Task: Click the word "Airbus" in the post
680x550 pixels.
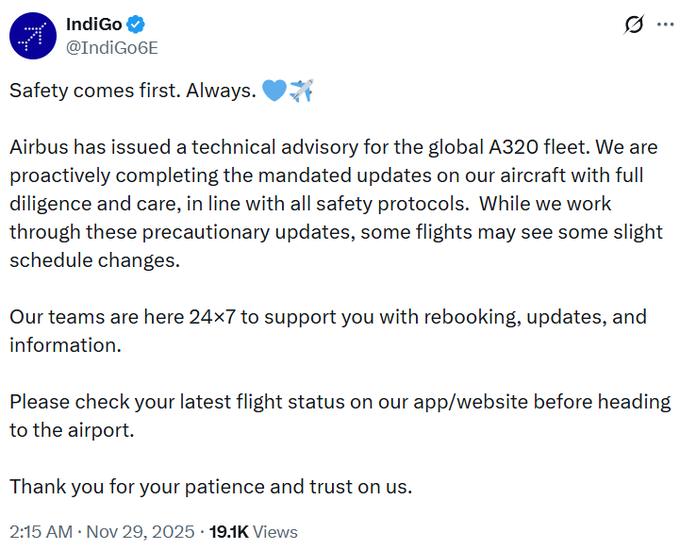Action: [39, 148]
